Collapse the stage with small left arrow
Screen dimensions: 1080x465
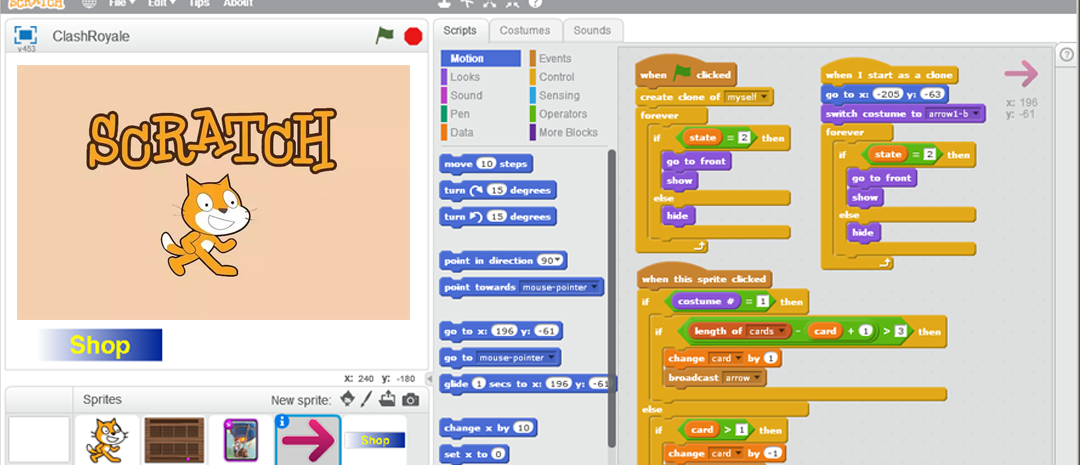click(430, 379)
